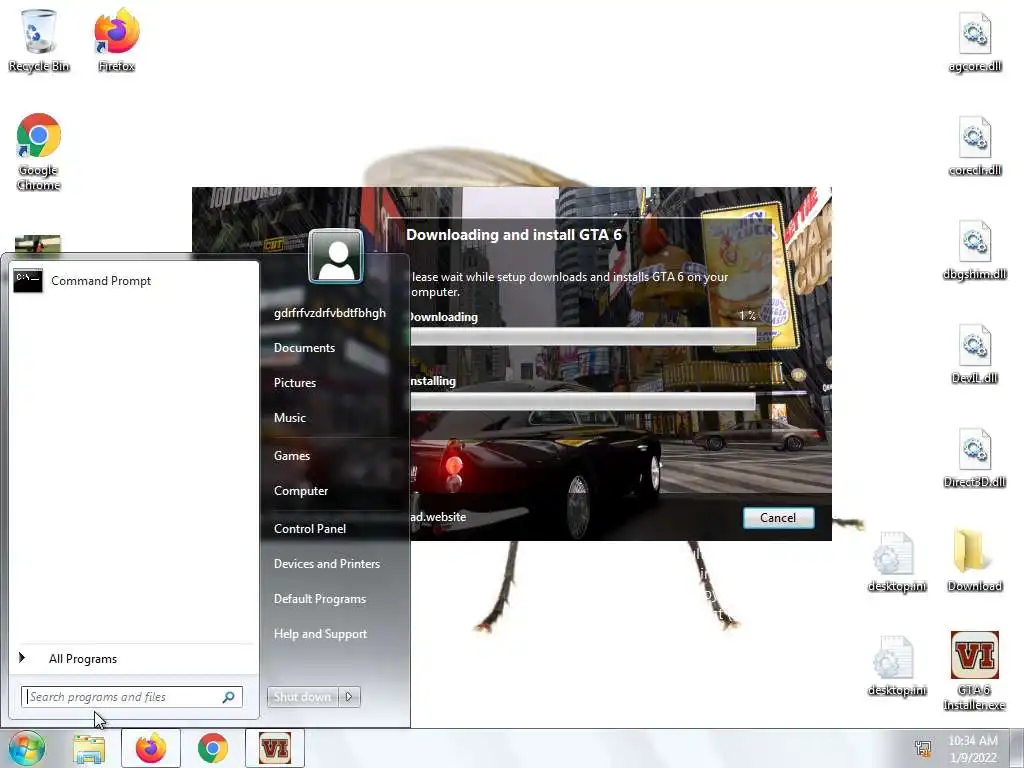Select the agcore.dll file icon
The height and width of the screenshot is (768, 1024).
(x=974, y=42)
